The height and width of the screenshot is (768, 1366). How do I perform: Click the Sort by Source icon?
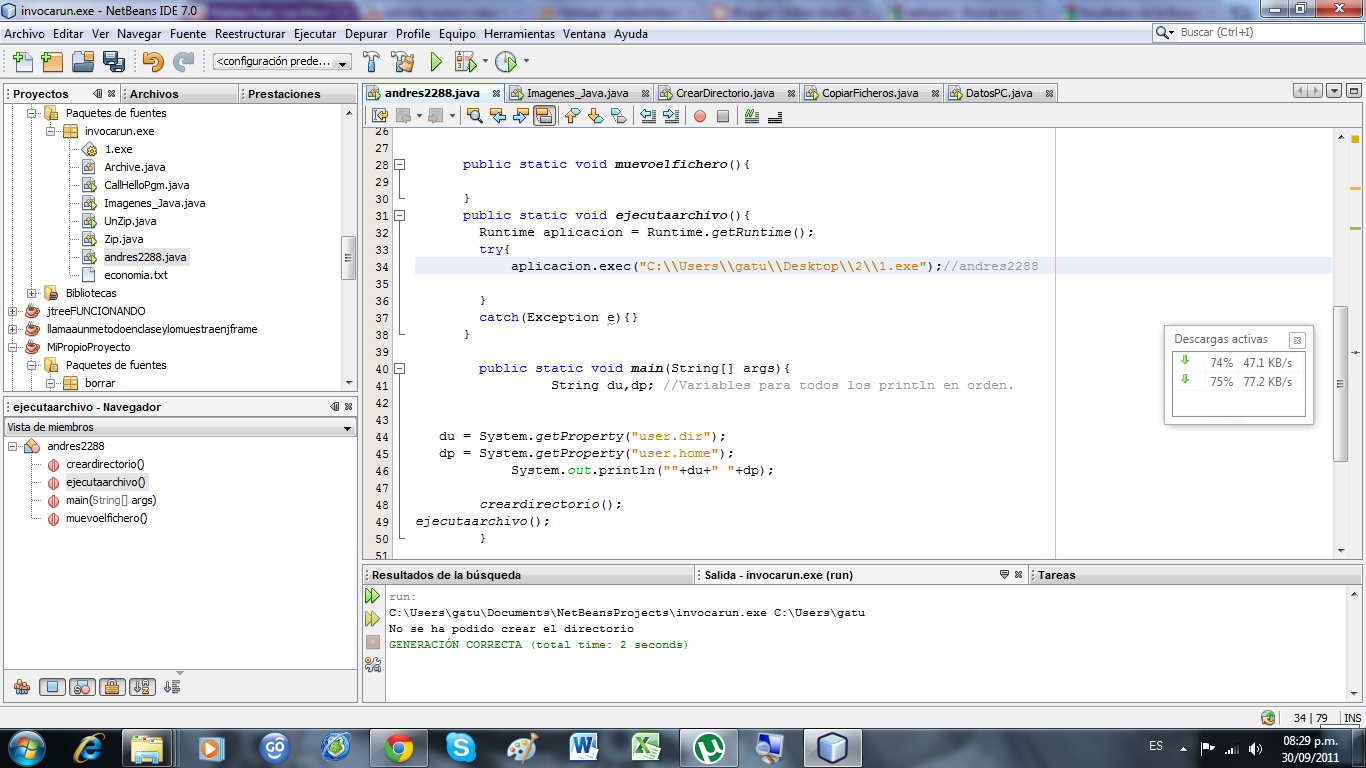172,687
